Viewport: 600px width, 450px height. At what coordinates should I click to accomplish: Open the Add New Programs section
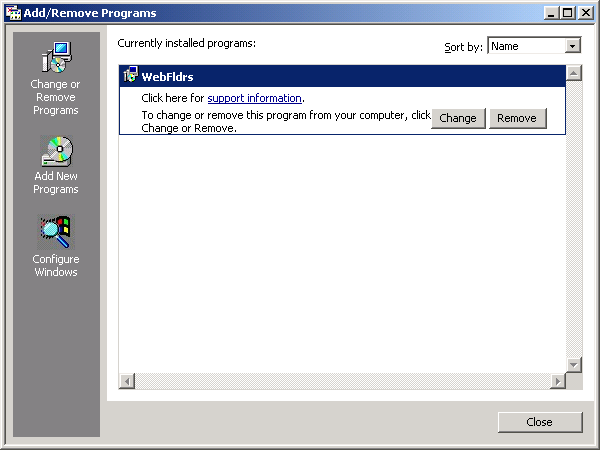pyautogui.click(x=56, y=166)
